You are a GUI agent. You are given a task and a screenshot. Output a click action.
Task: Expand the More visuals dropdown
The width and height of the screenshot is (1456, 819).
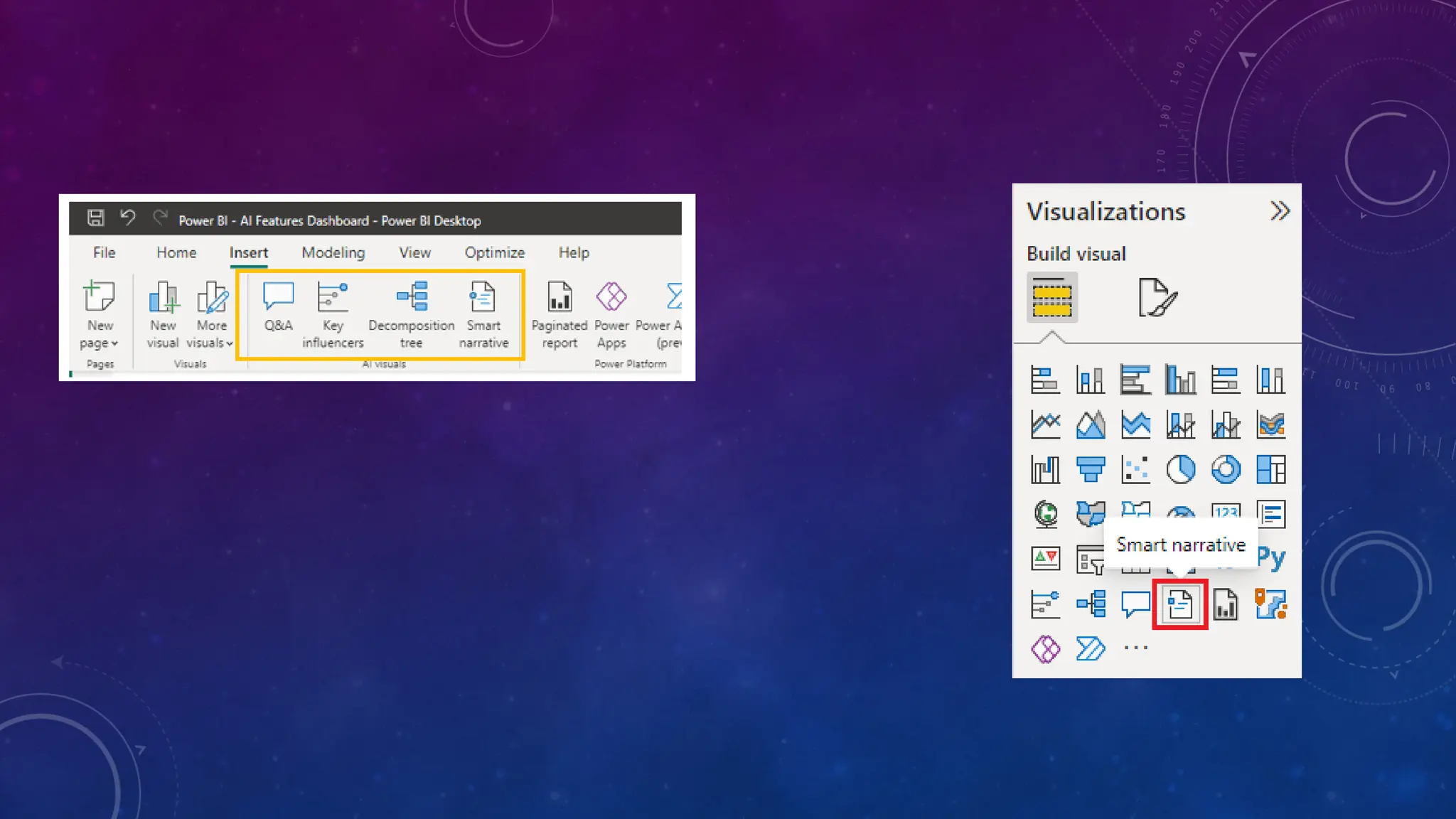[210, 334]
